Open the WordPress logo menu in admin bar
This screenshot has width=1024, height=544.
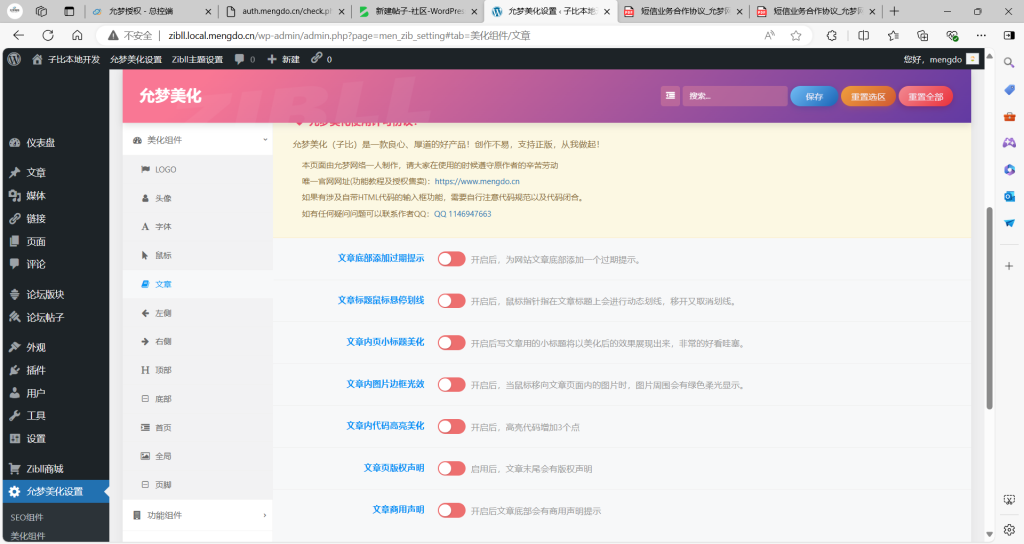click(x=14, y=59)
